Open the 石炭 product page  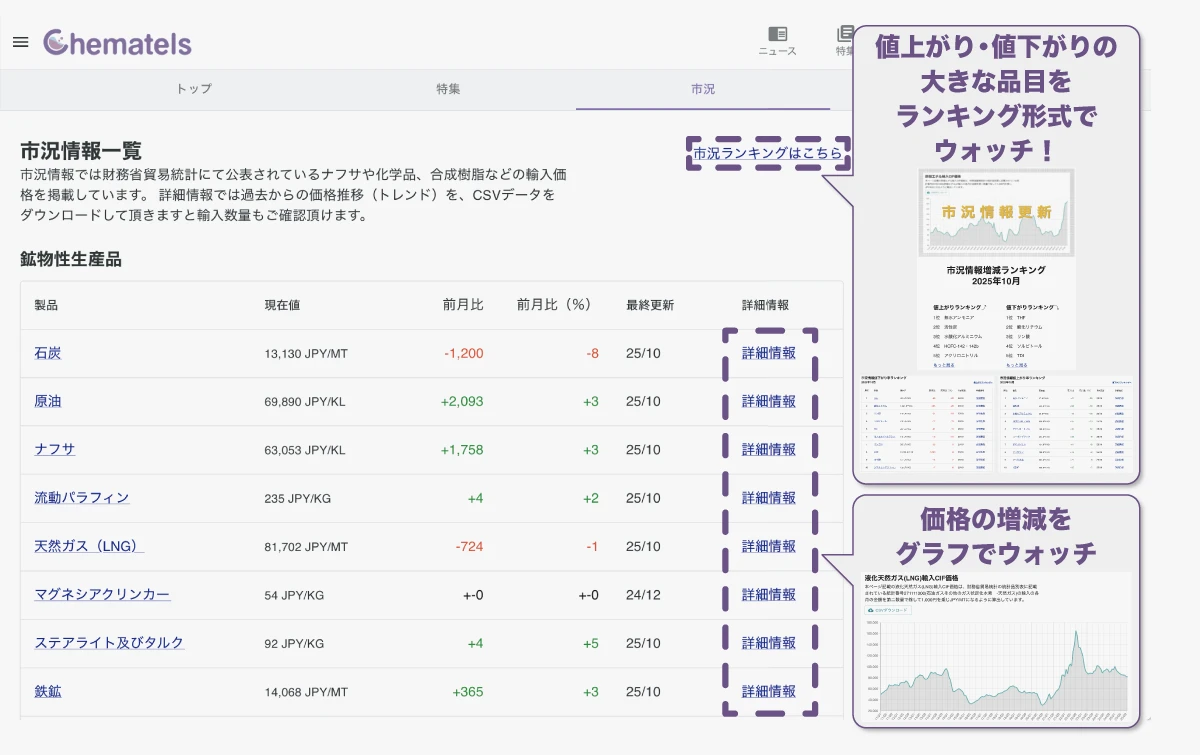pyautogui.click(x=46, y=353)
